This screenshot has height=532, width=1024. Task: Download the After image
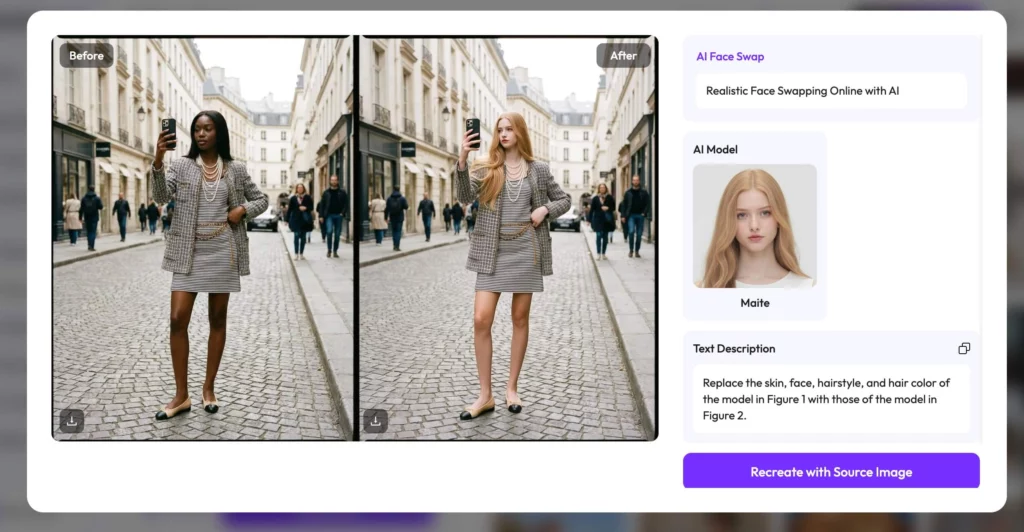(376, 420)
